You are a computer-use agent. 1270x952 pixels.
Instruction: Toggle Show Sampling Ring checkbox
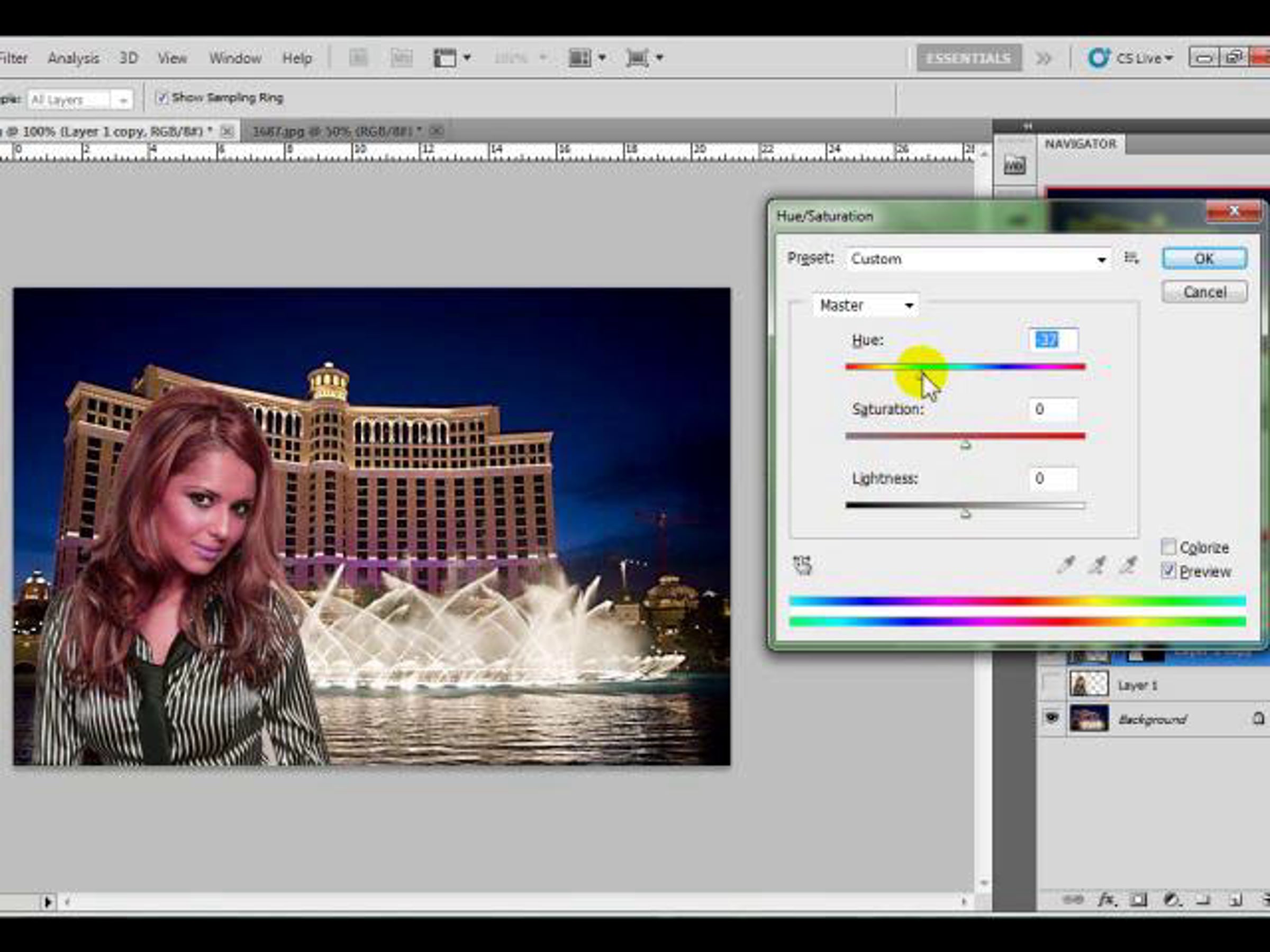click(x=162, y=98)
